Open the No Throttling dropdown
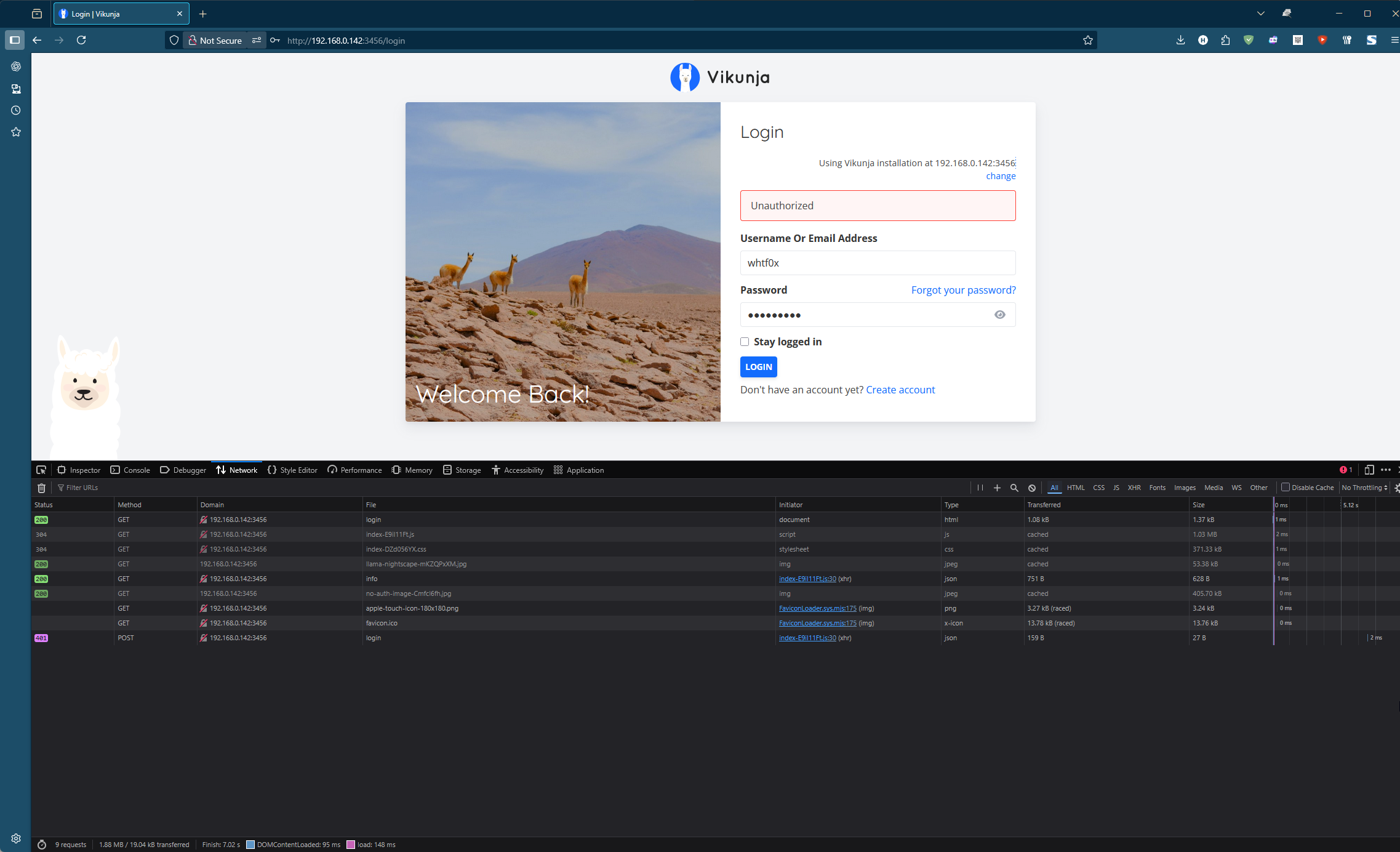 click(x=1364, y=488)
